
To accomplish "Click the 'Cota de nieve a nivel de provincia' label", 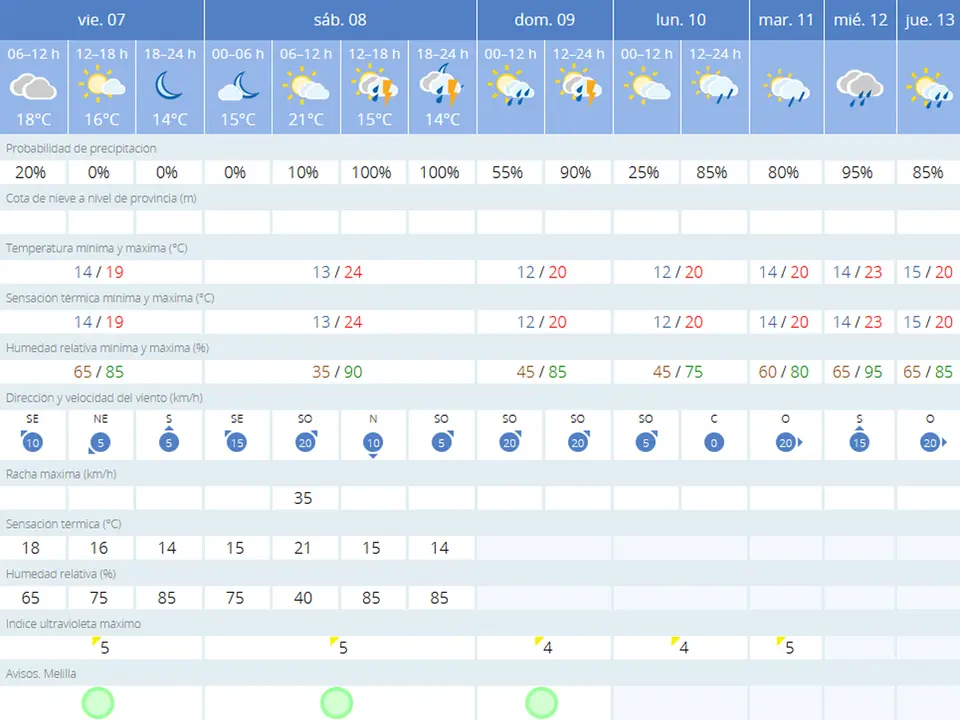I will 102,198.
